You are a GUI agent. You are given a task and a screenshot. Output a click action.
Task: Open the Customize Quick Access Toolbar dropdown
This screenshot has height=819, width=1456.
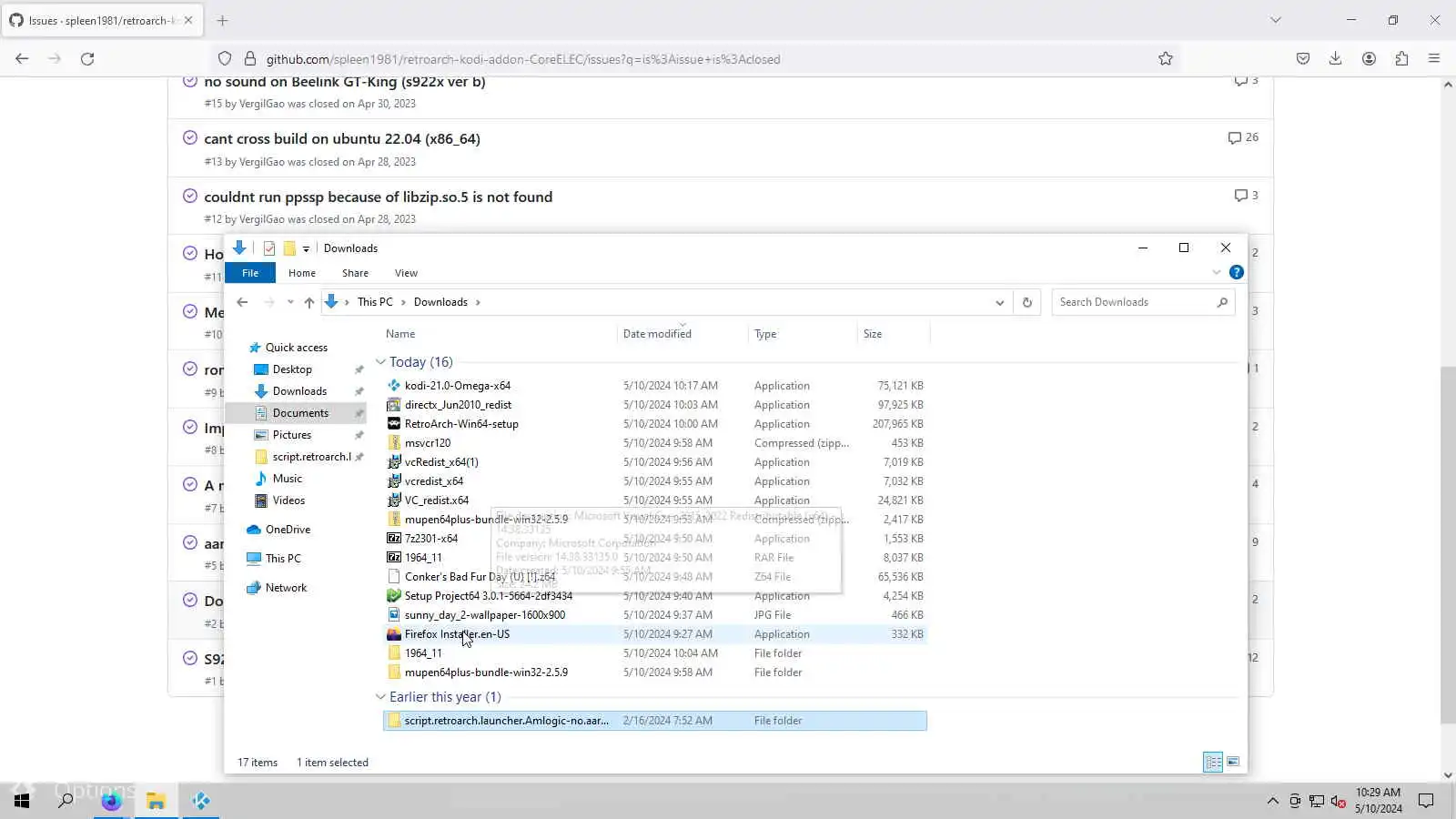click(x=306, y=248)
